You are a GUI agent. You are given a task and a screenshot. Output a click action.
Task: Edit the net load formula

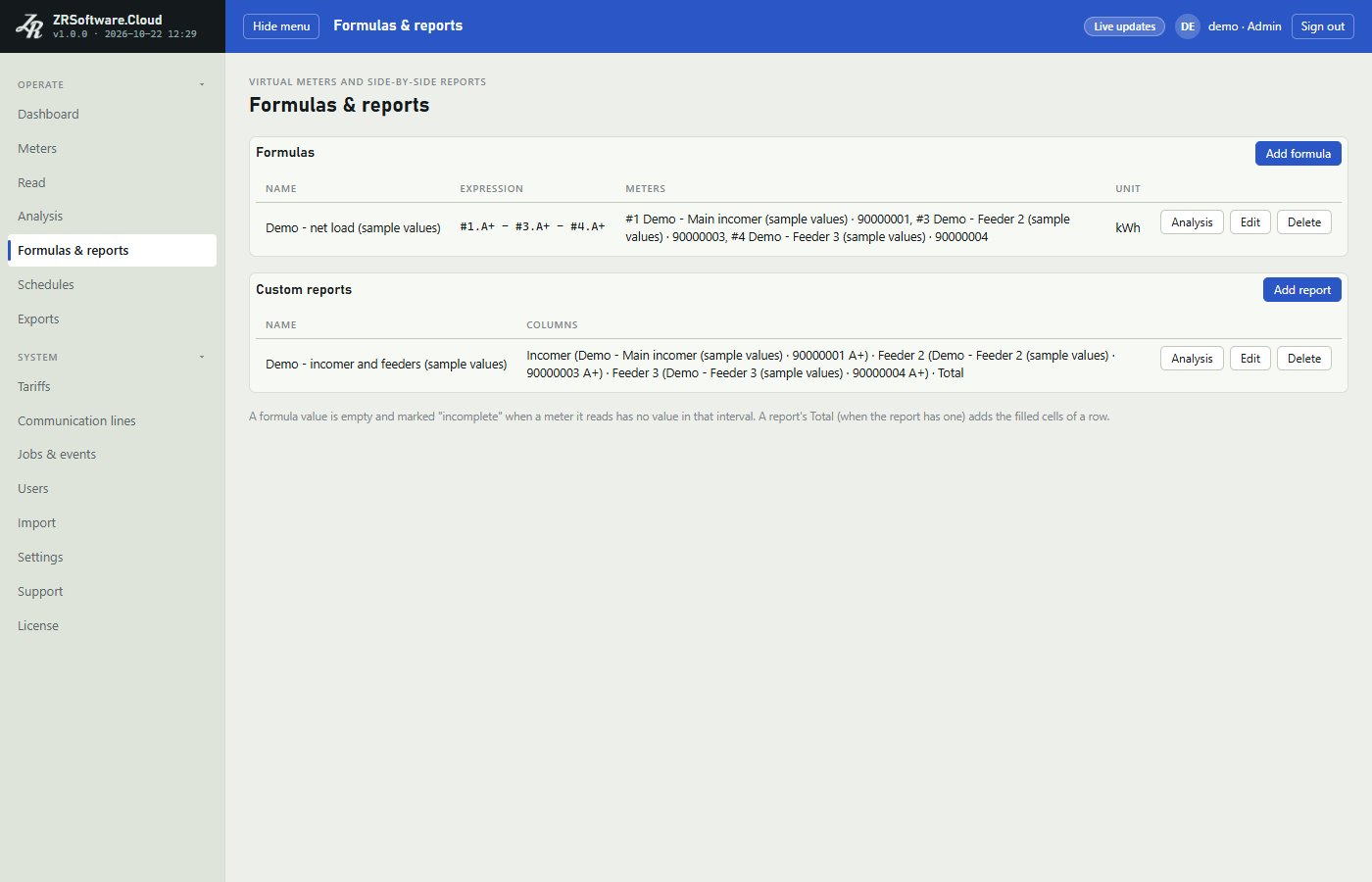pyautogui.click(x=1250, y=222)
